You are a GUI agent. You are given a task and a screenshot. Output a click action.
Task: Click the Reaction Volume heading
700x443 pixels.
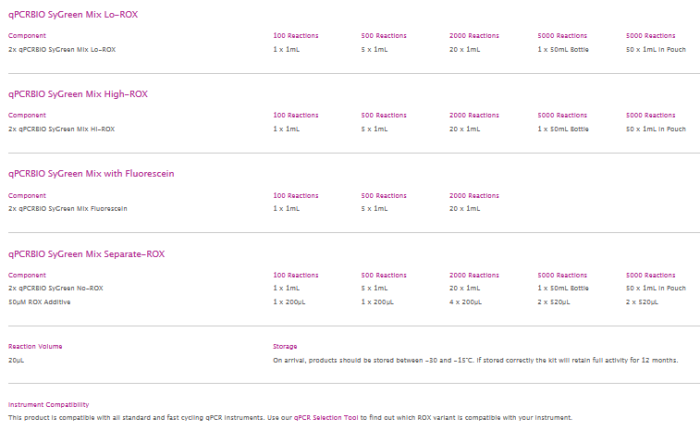(35, 346)
